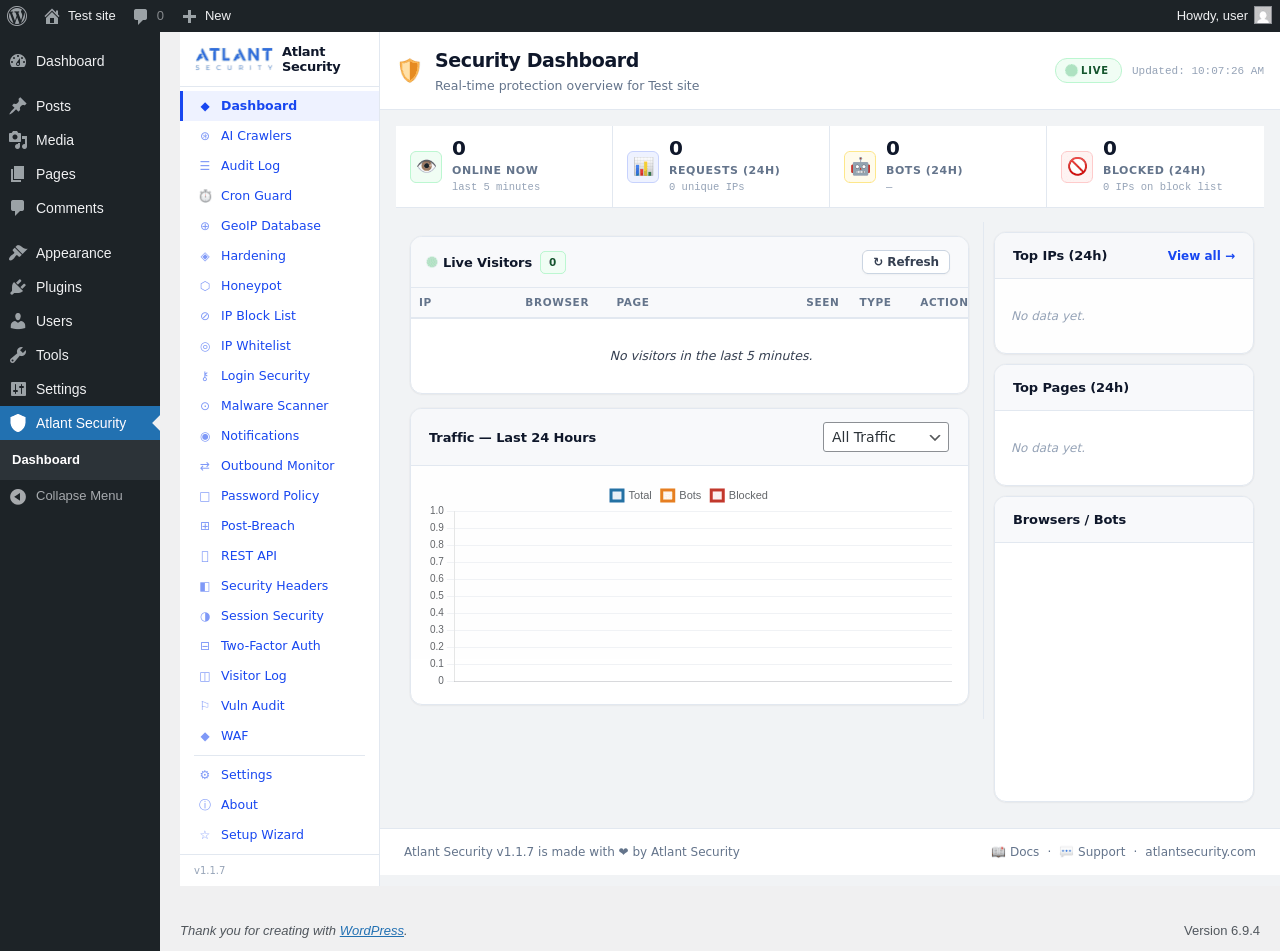Click the plugin Settings gear icon
The width and height of the screenshot is (1280, 951).
coord(205,775)
